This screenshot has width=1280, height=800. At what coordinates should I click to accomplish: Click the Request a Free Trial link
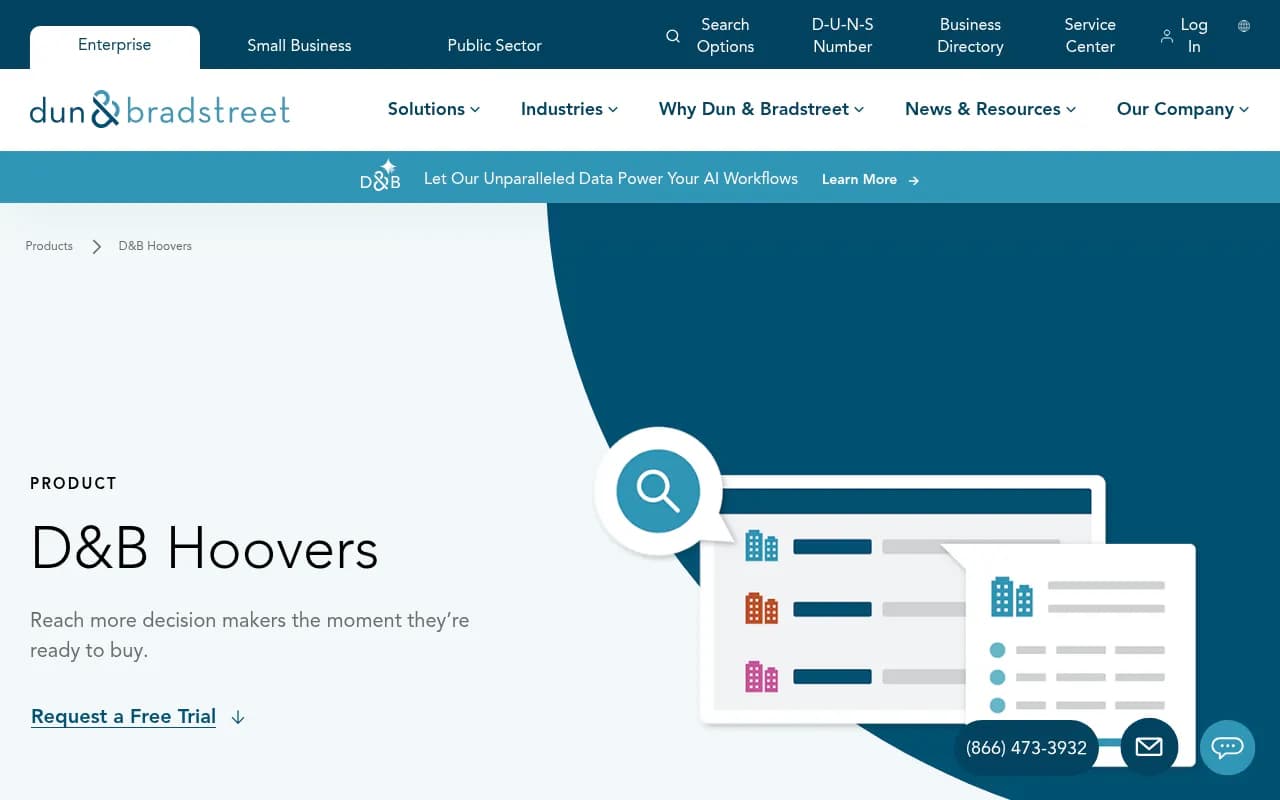pyautogui.click(x=123, y=716)
